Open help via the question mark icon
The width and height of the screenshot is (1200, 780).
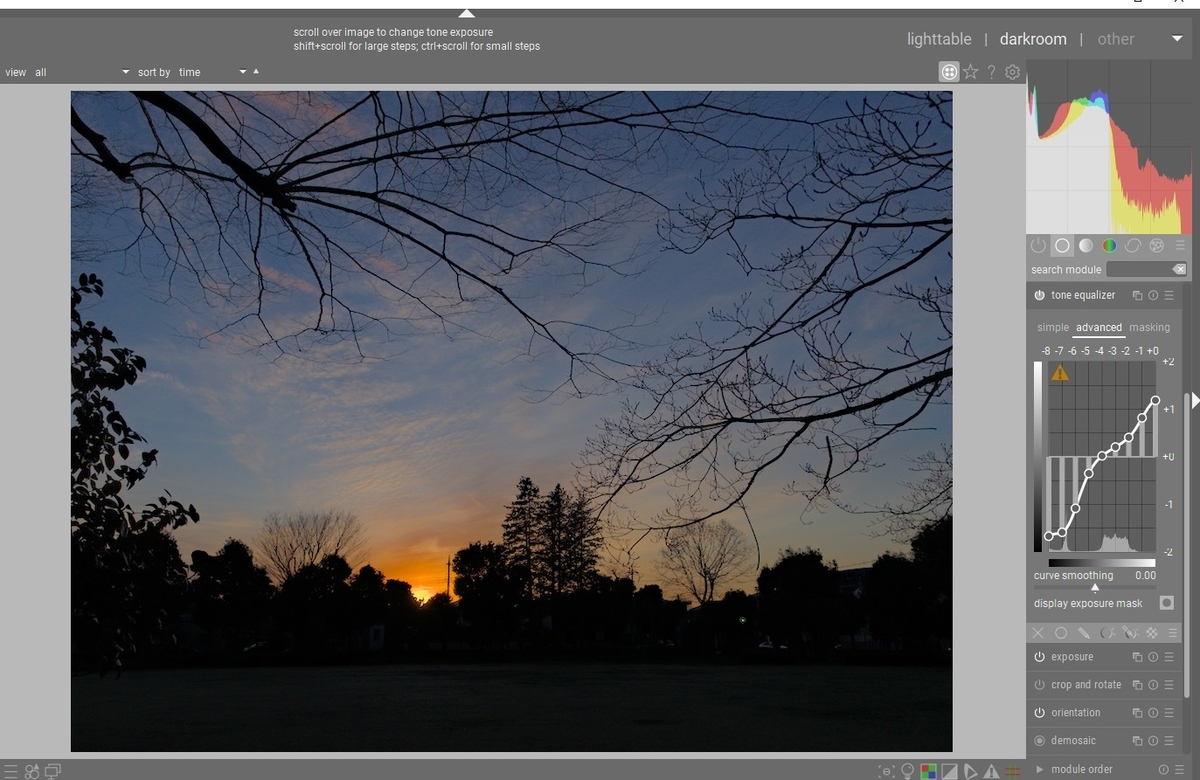pyautogui.click(x=991, y=72)
